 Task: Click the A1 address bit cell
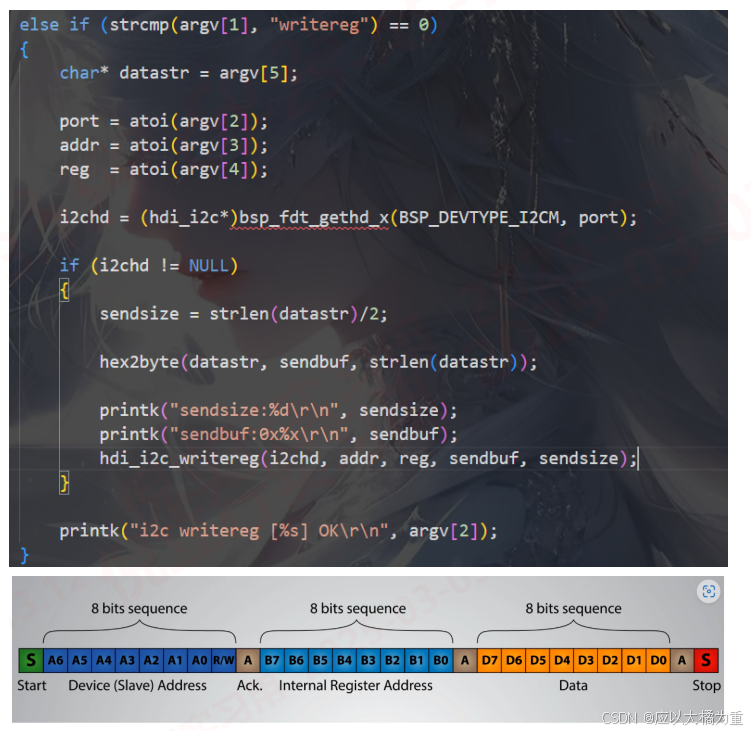click(175, 660)
